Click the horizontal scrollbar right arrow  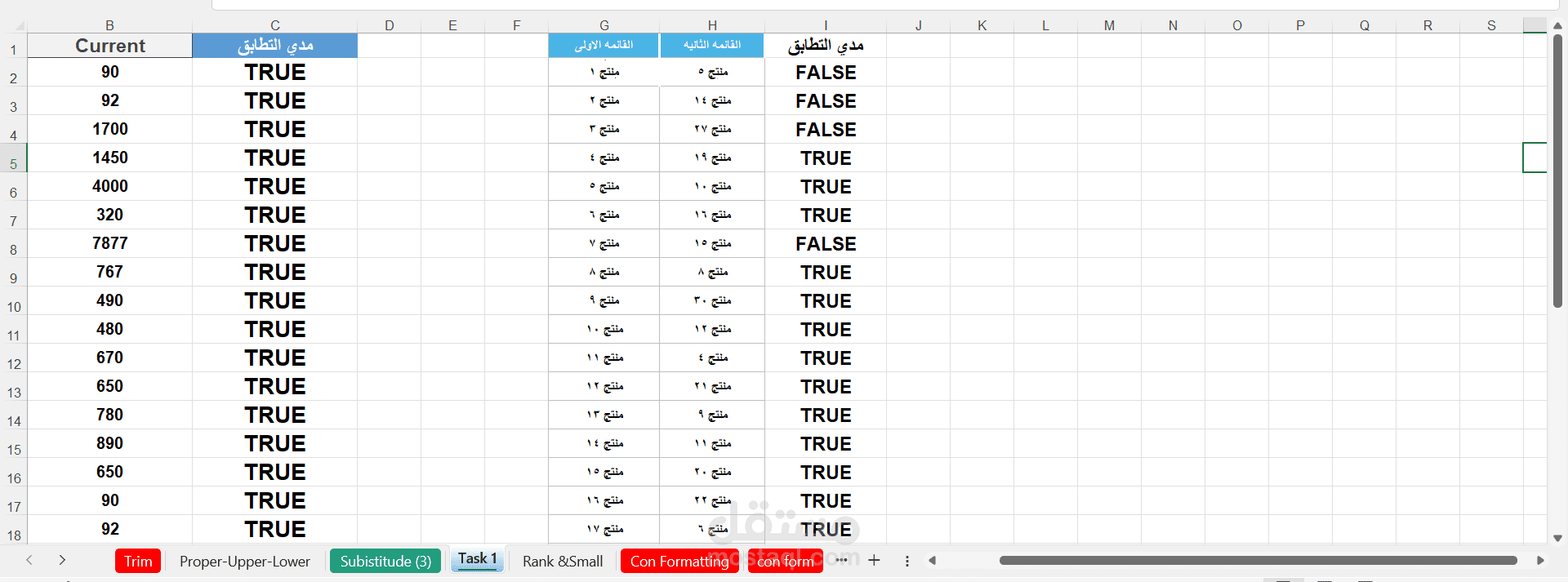(x=1540, y=560)
